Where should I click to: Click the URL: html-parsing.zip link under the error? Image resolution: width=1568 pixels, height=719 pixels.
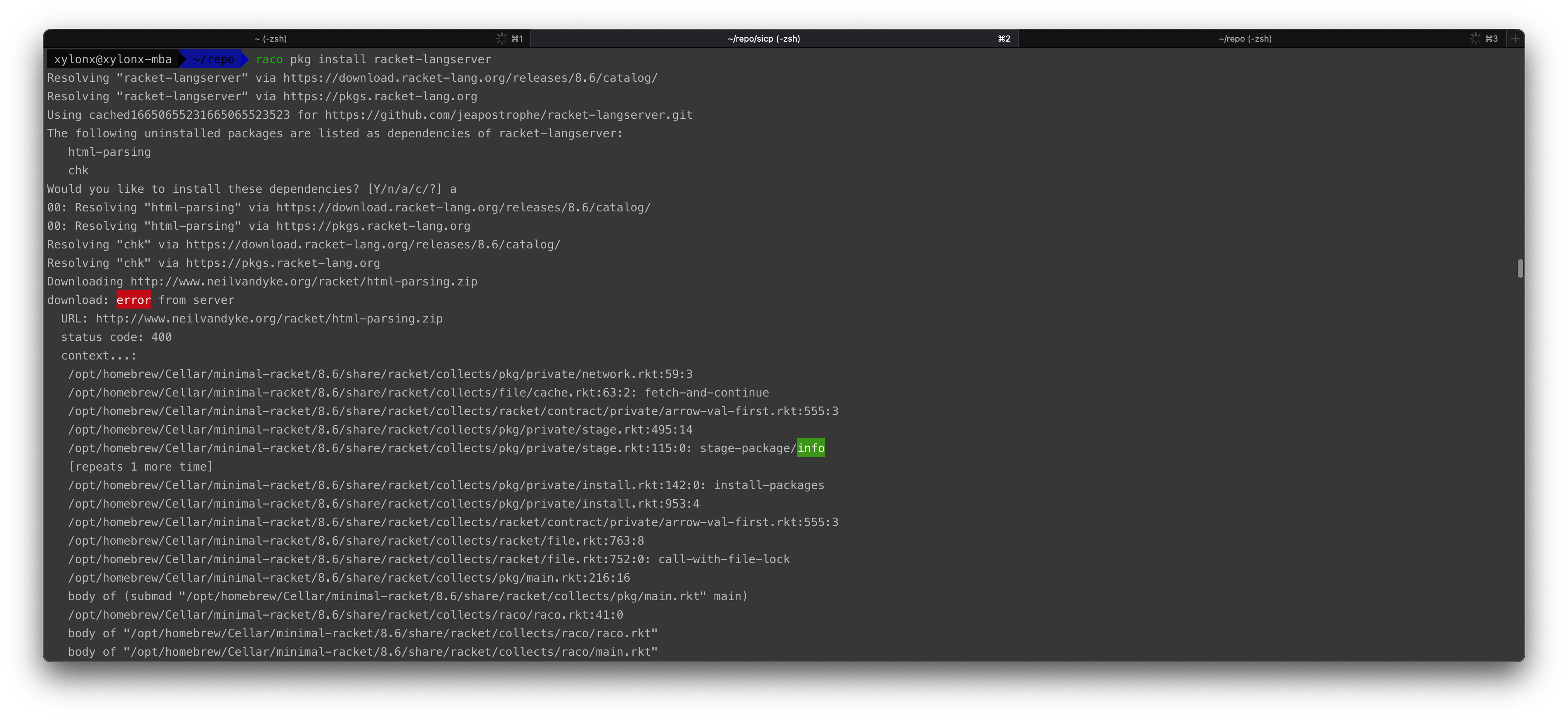point(269,319)
